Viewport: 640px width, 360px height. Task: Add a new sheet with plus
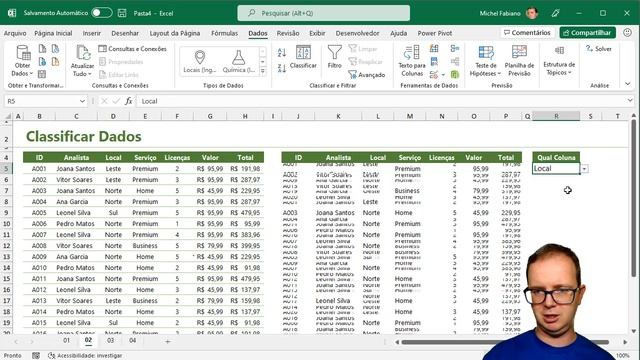167,341
